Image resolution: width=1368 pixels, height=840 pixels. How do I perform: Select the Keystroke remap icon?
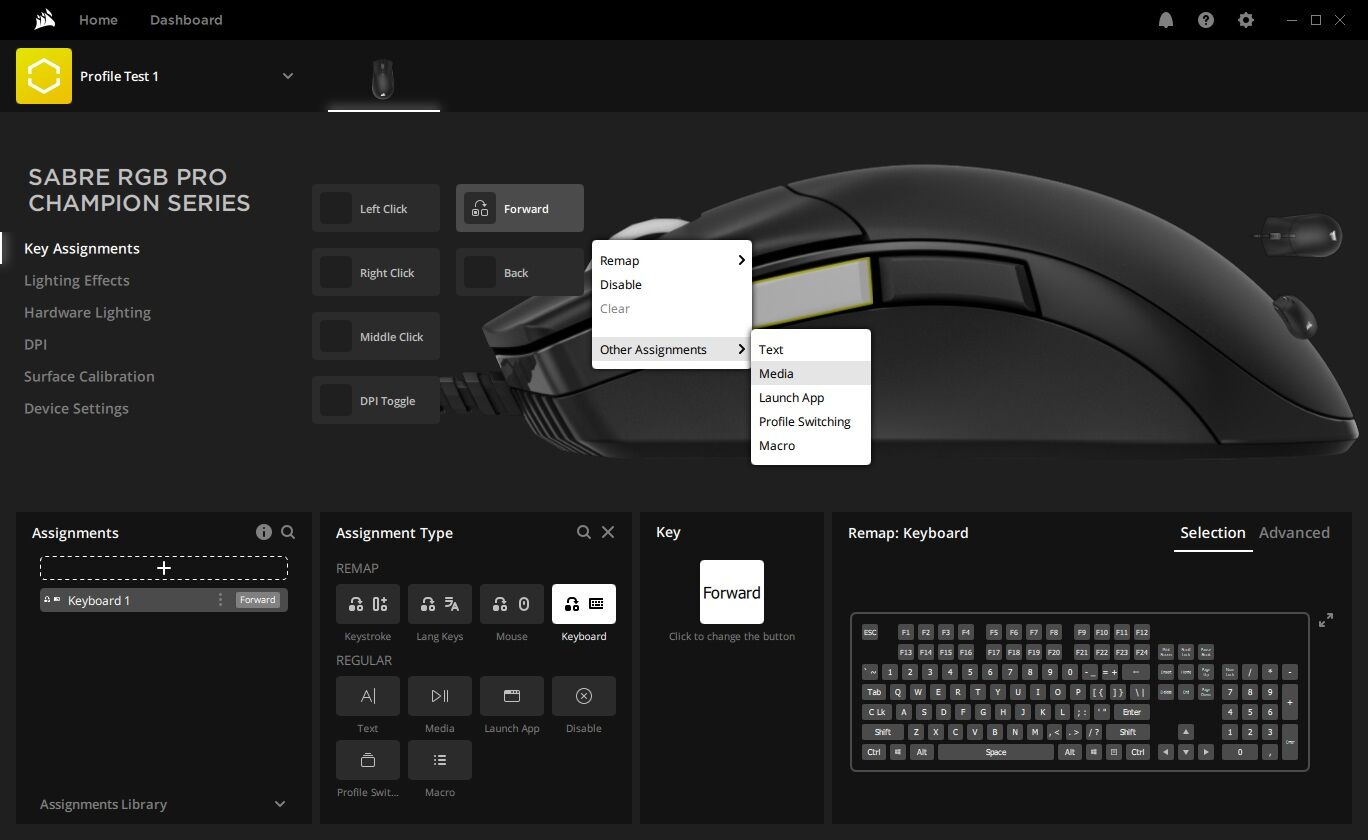click(x=368, y=604)
